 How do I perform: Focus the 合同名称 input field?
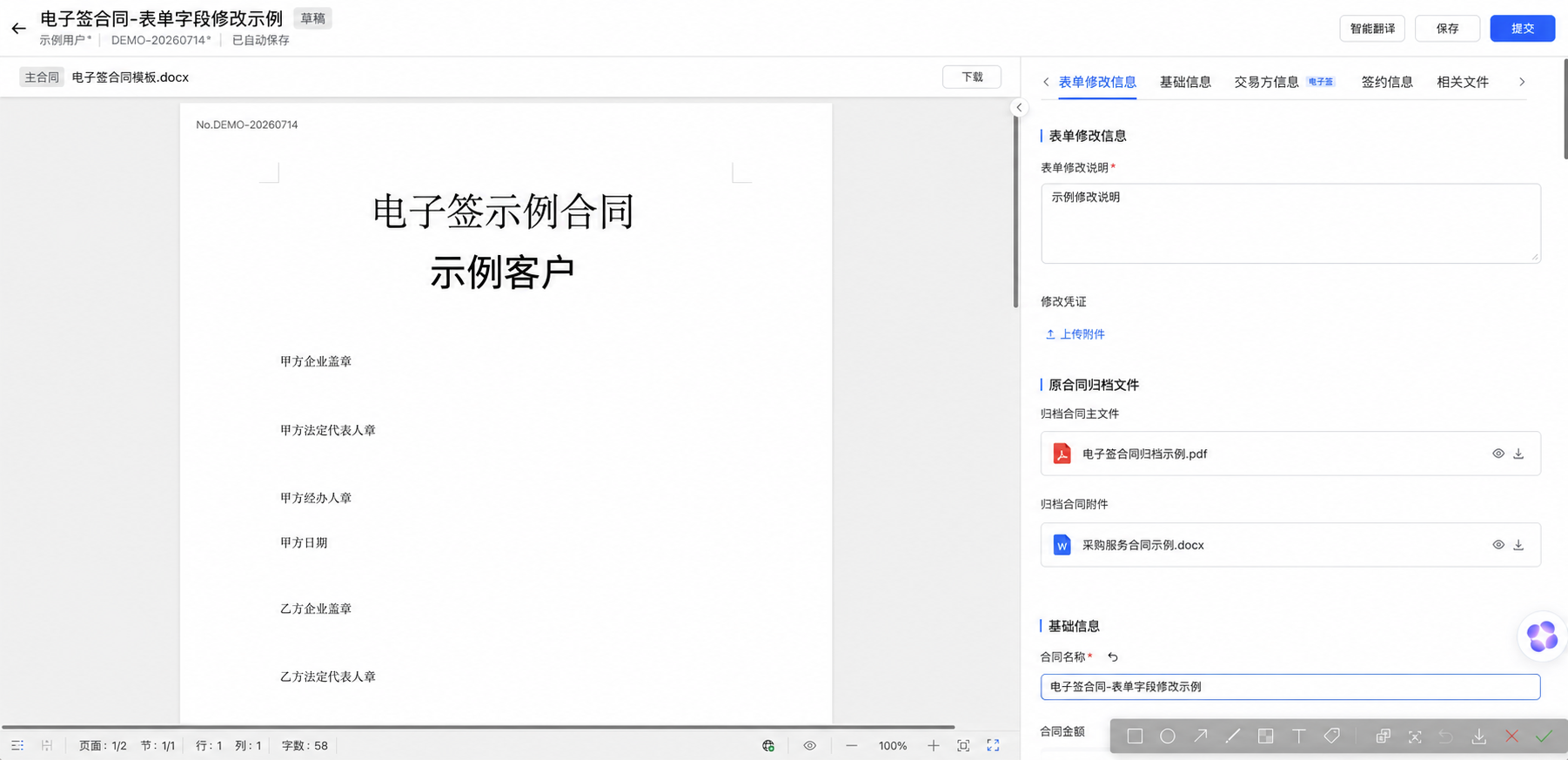(x=1290, y=687)
